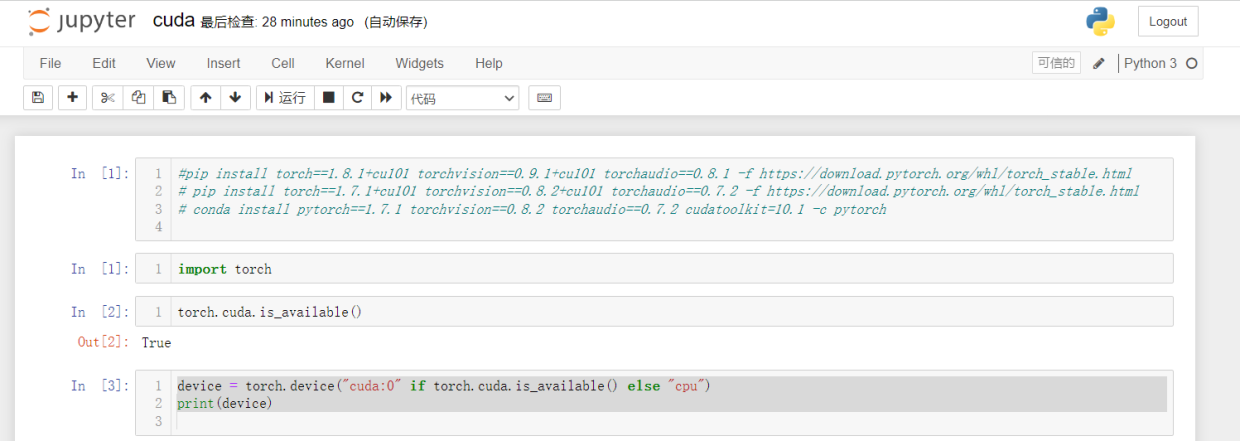This screenshot has height=441, width=1240.
Task: Copy selected cells icon
Action: 138,98
